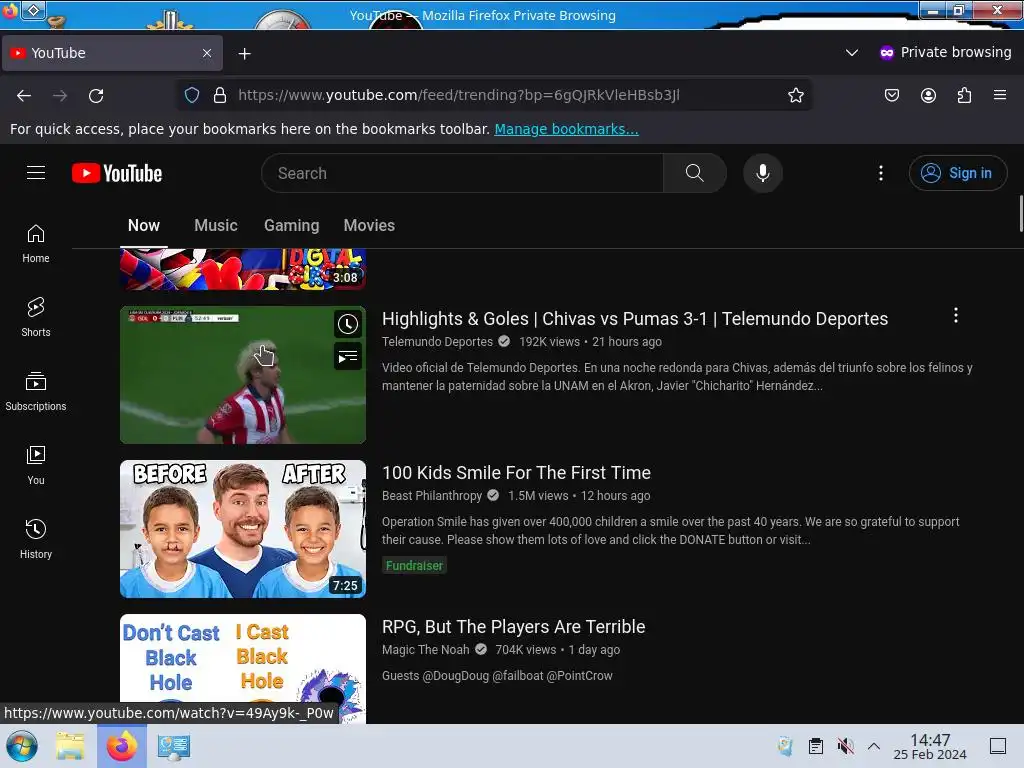Add Chivas video to Watch later

tap(347, 324)
